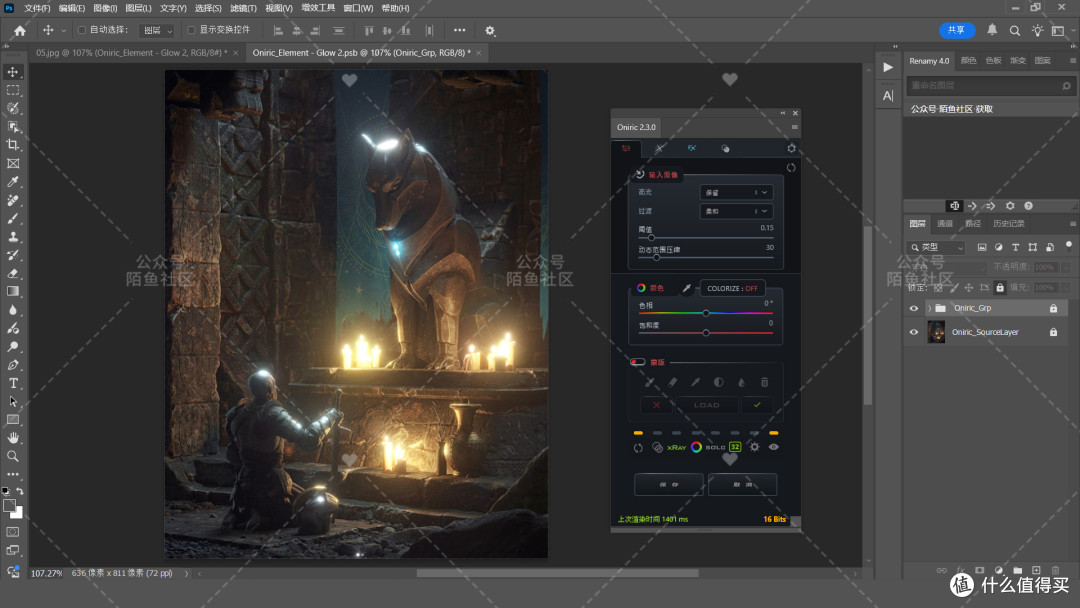1080x608 pixels.
Task: Select the Zoom tool
Action: (x=13, y=456)
